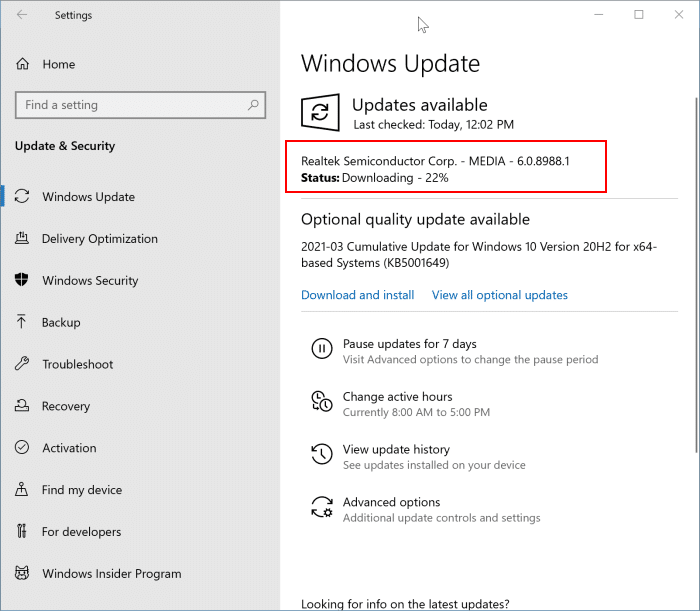This screenshot has width=700, height=611.
Task: Click the Find my device icon
Action: tap(21, 489)
